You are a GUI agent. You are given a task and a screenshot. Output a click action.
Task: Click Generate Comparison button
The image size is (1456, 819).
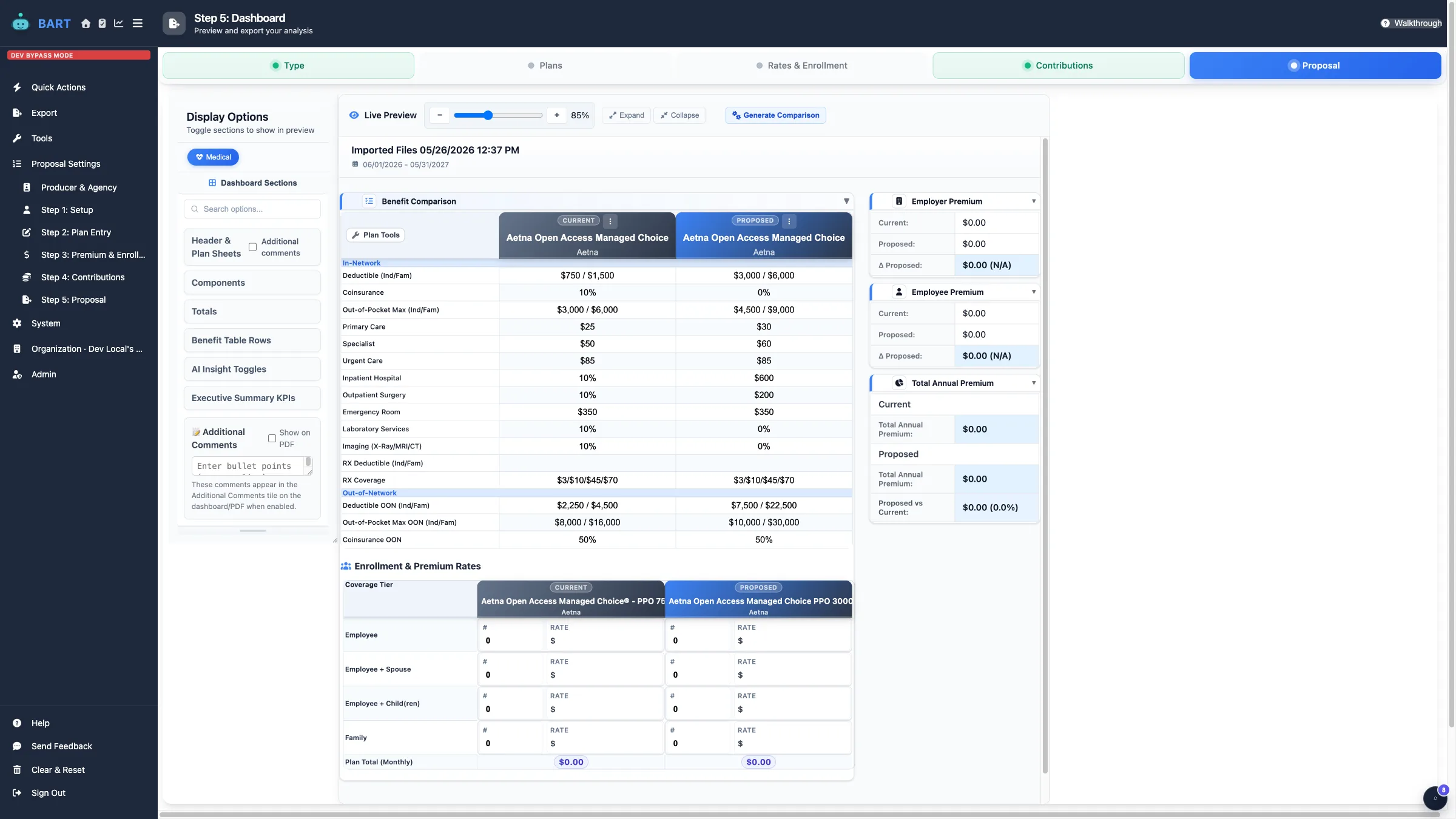click(x=775, y=115)
